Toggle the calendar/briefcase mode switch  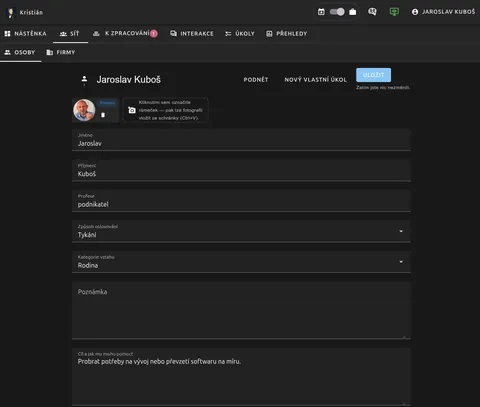coord(337,12)
